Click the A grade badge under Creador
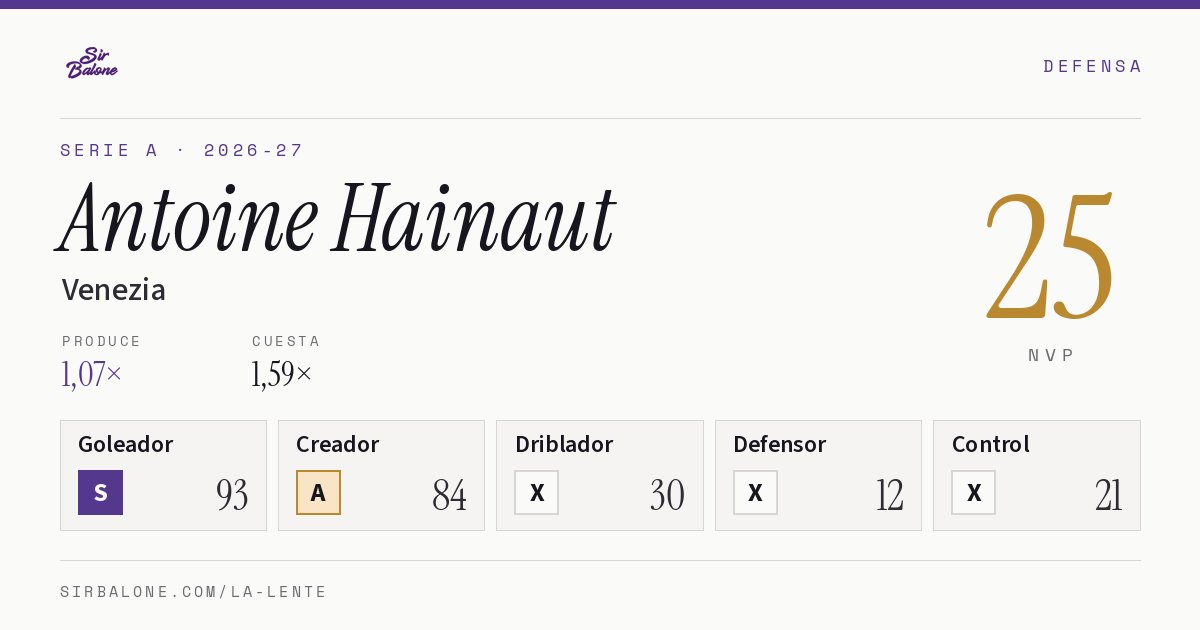The image size is (1200, 630). (318, 492)
